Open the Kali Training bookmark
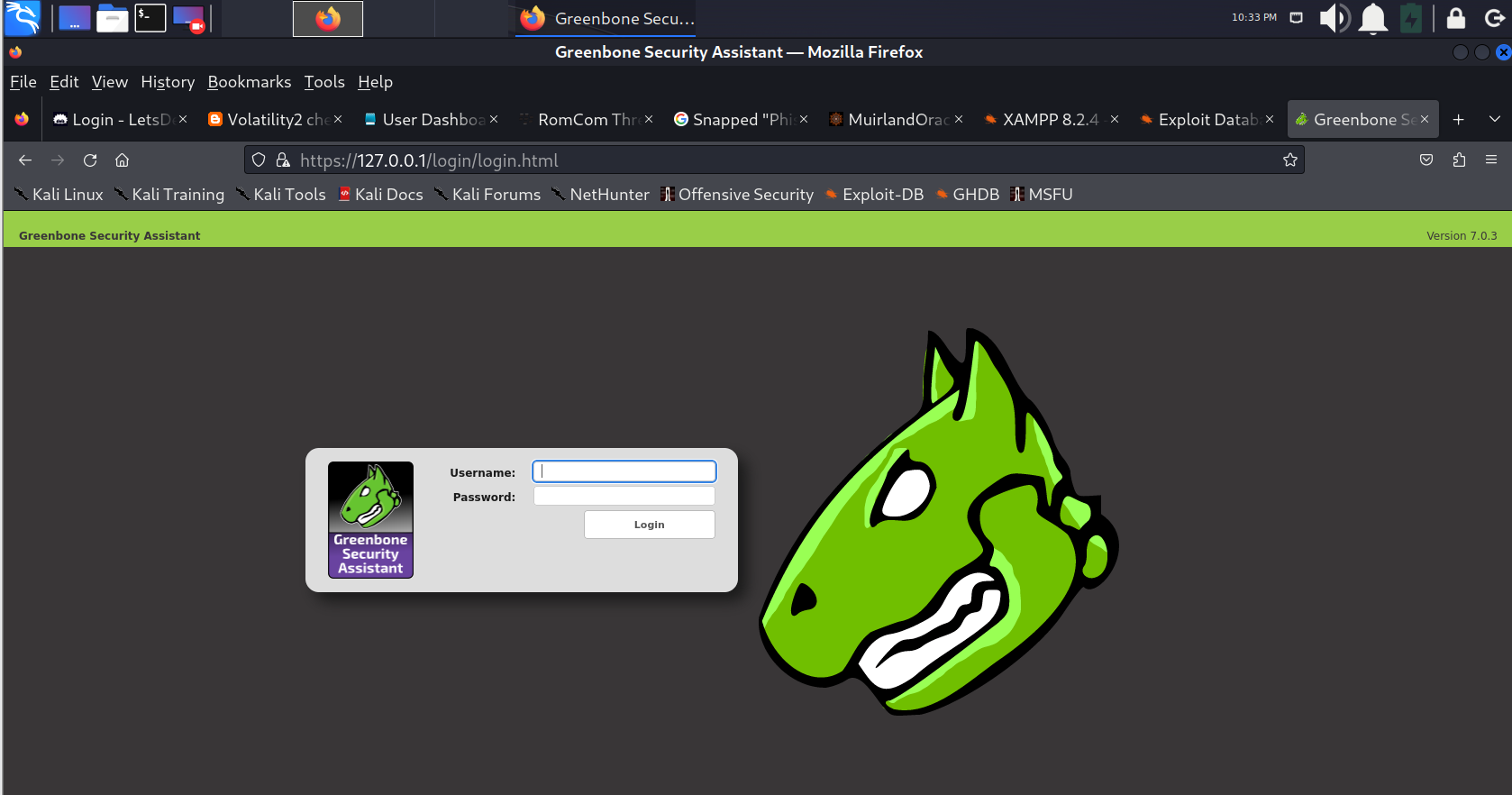Screen dimensions: 1512x795 [169, 195]
